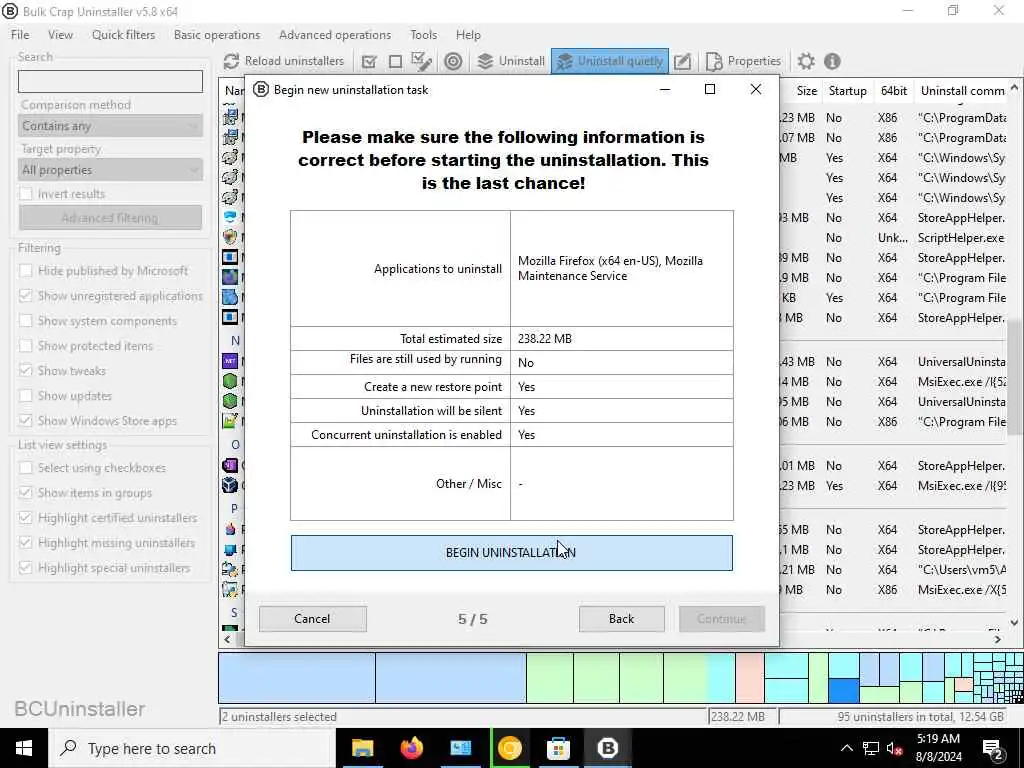Click the Advanced filtering button
The image size is (1024, 768).
(x=110, y=217)
